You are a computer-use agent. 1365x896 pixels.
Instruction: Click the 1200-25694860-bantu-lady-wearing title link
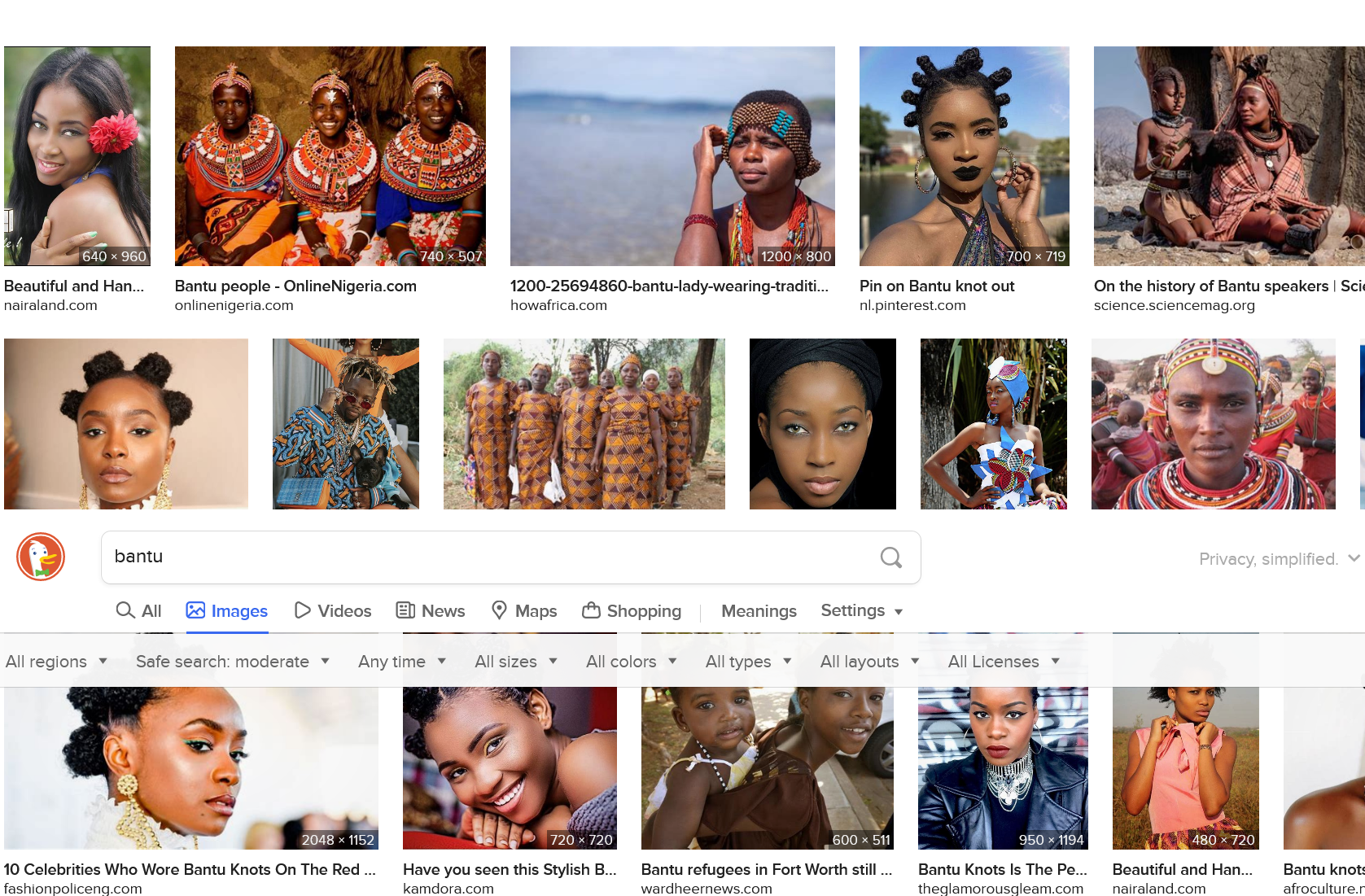[x=669, y=286]
